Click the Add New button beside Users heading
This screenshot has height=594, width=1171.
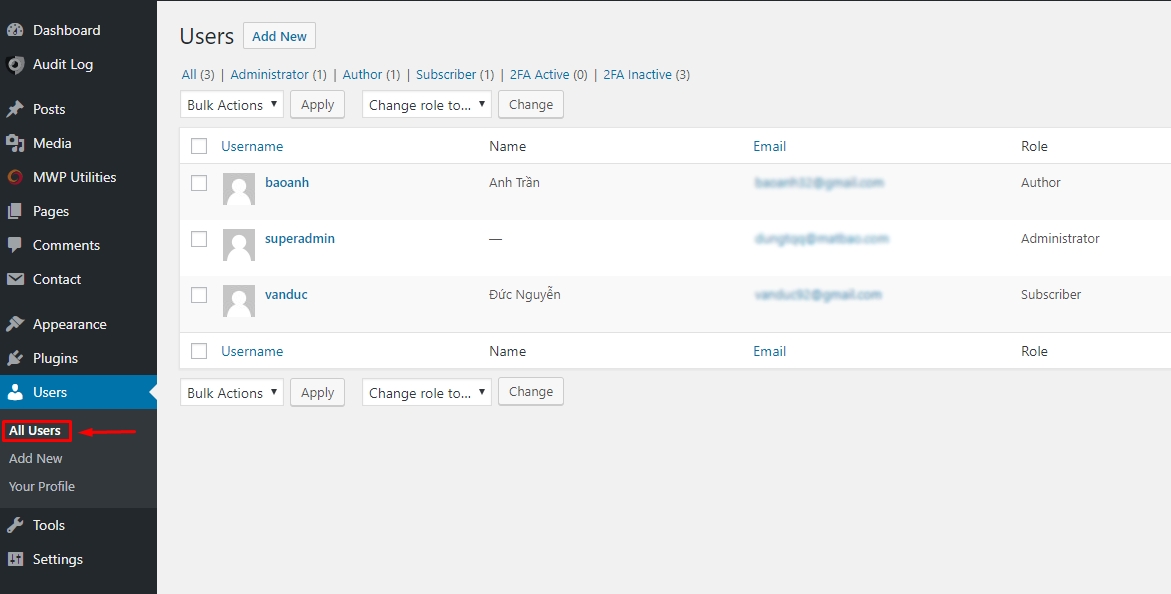coord(279,36)
